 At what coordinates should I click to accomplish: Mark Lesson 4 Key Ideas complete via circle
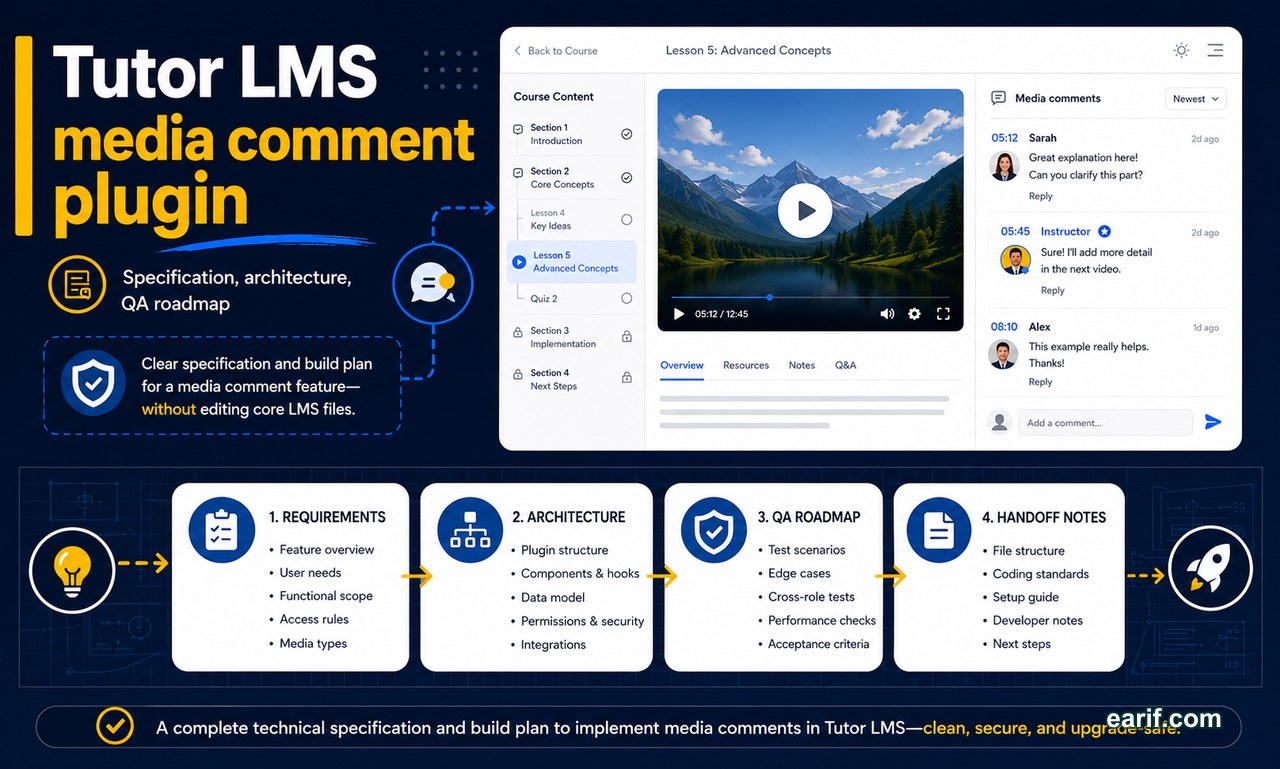[627, 220]
